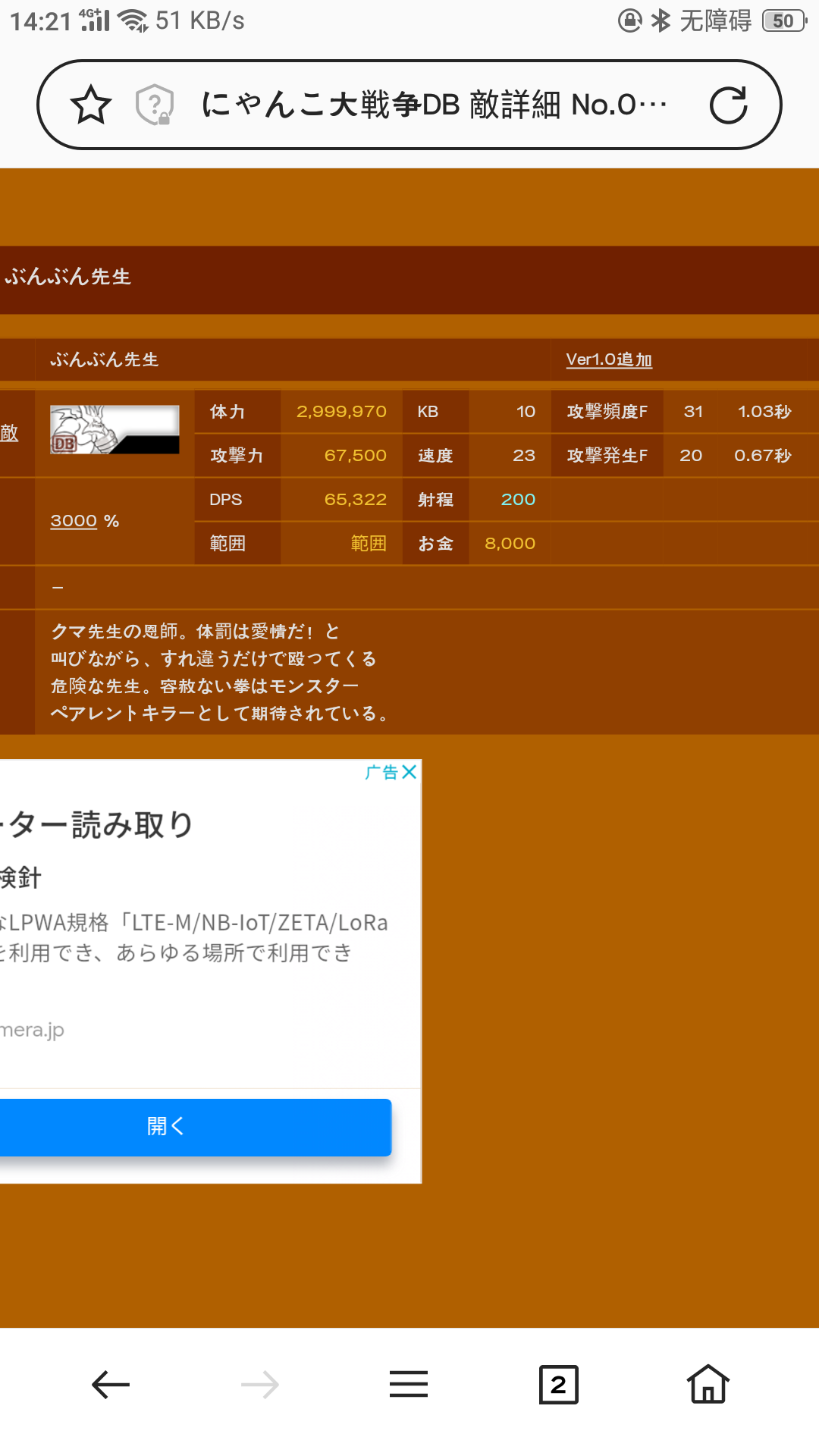Screen dimensions: 819x1456
Task: Tap the battery indicator in status bar
Action: (x=783, y=21)
